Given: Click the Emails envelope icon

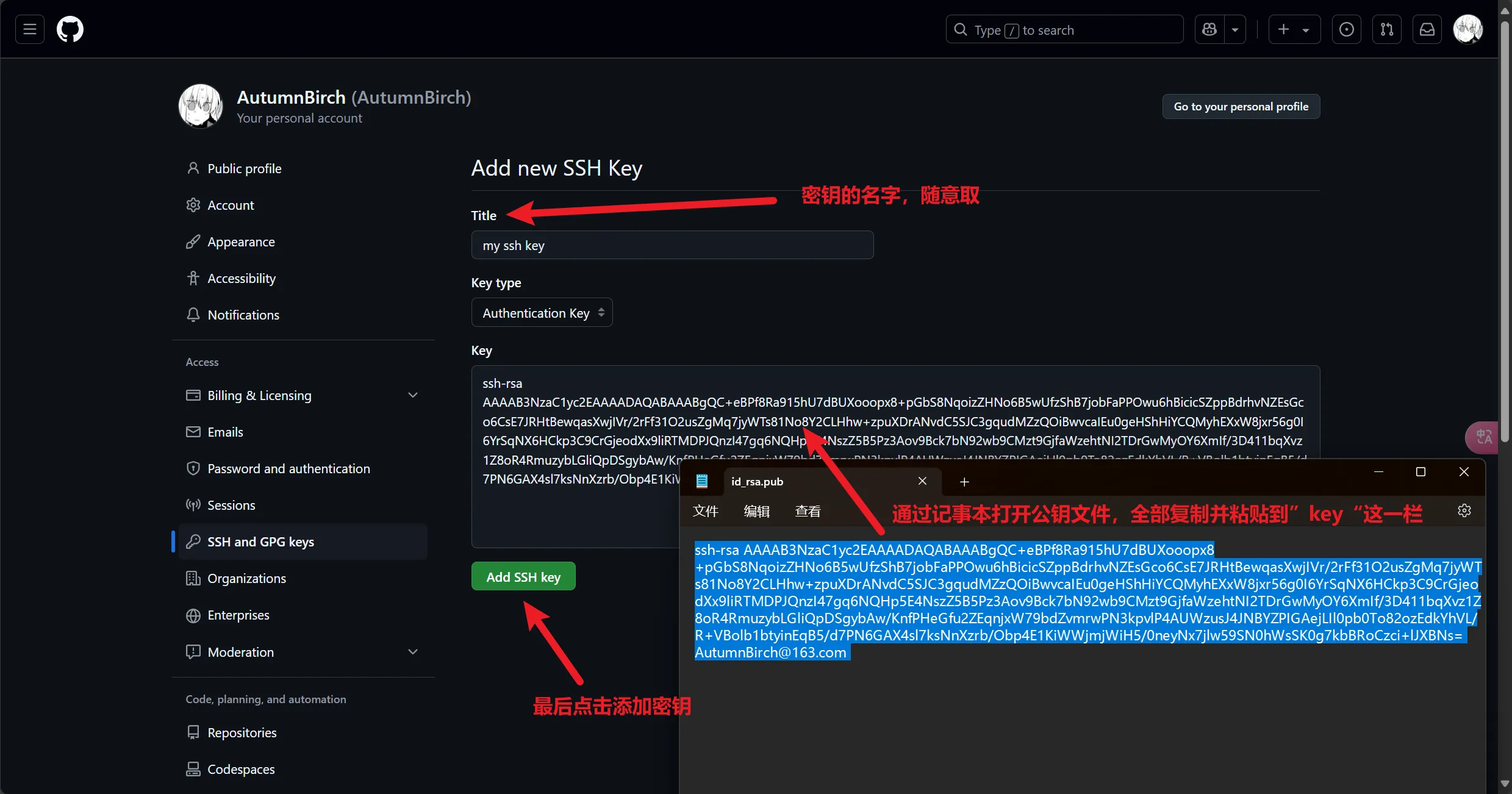Looking at the screenshot, I should [x=193, y=432].
